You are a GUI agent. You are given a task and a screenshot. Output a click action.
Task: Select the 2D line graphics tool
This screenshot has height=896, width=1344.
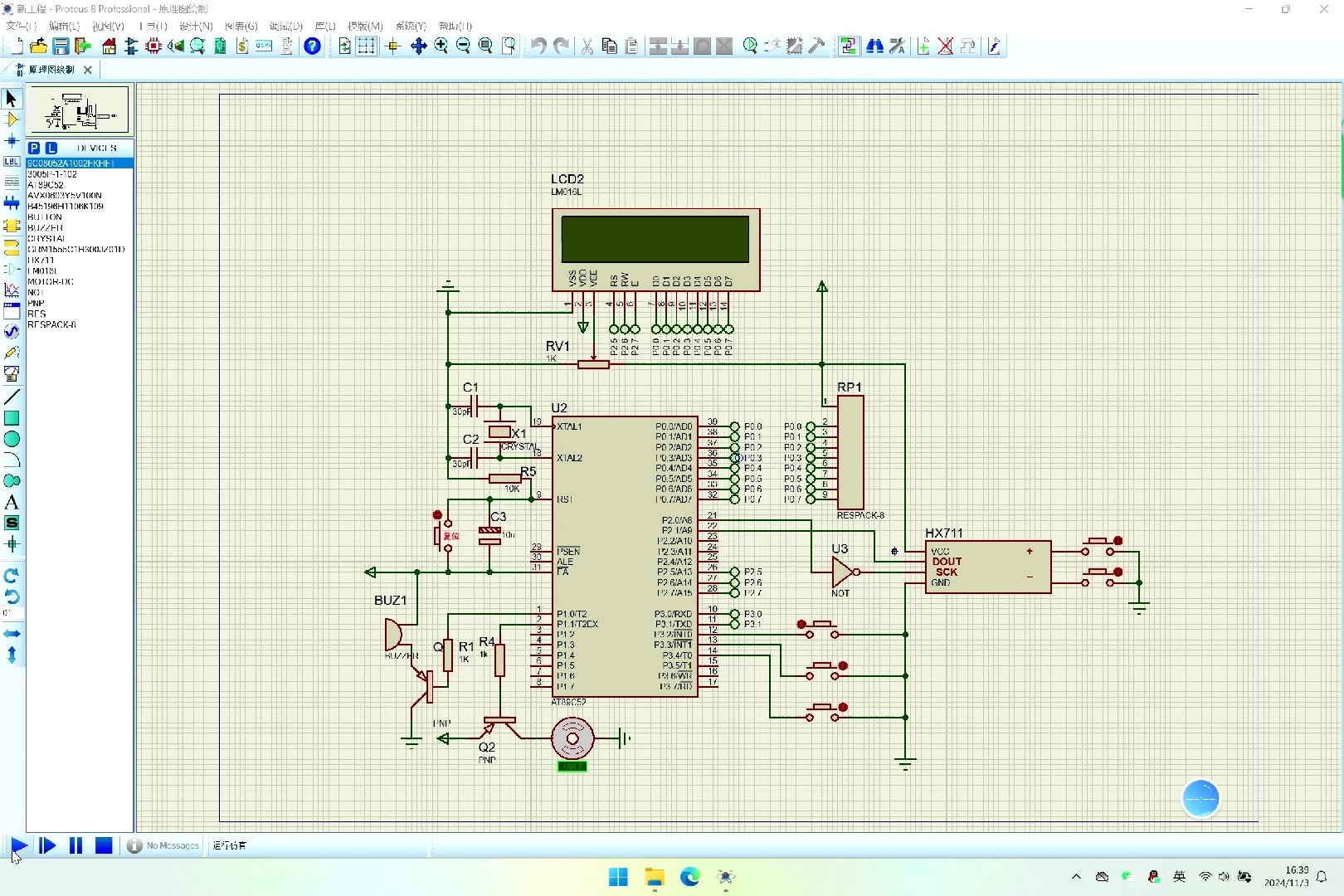click(x=12, y=397)
